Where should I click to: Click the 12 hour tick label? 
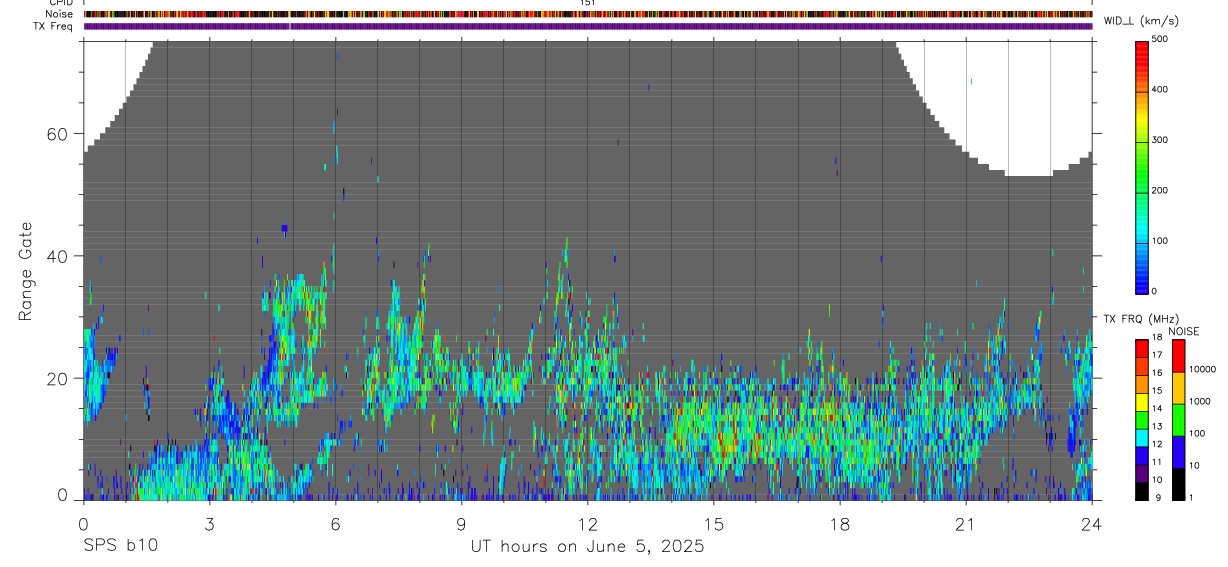[x=588, y=524]
